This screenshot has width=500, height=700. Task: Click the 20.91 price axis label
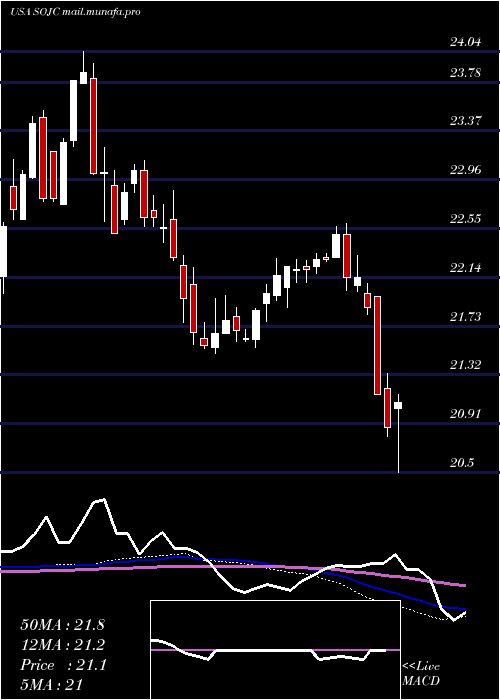(x=466, y=414)
